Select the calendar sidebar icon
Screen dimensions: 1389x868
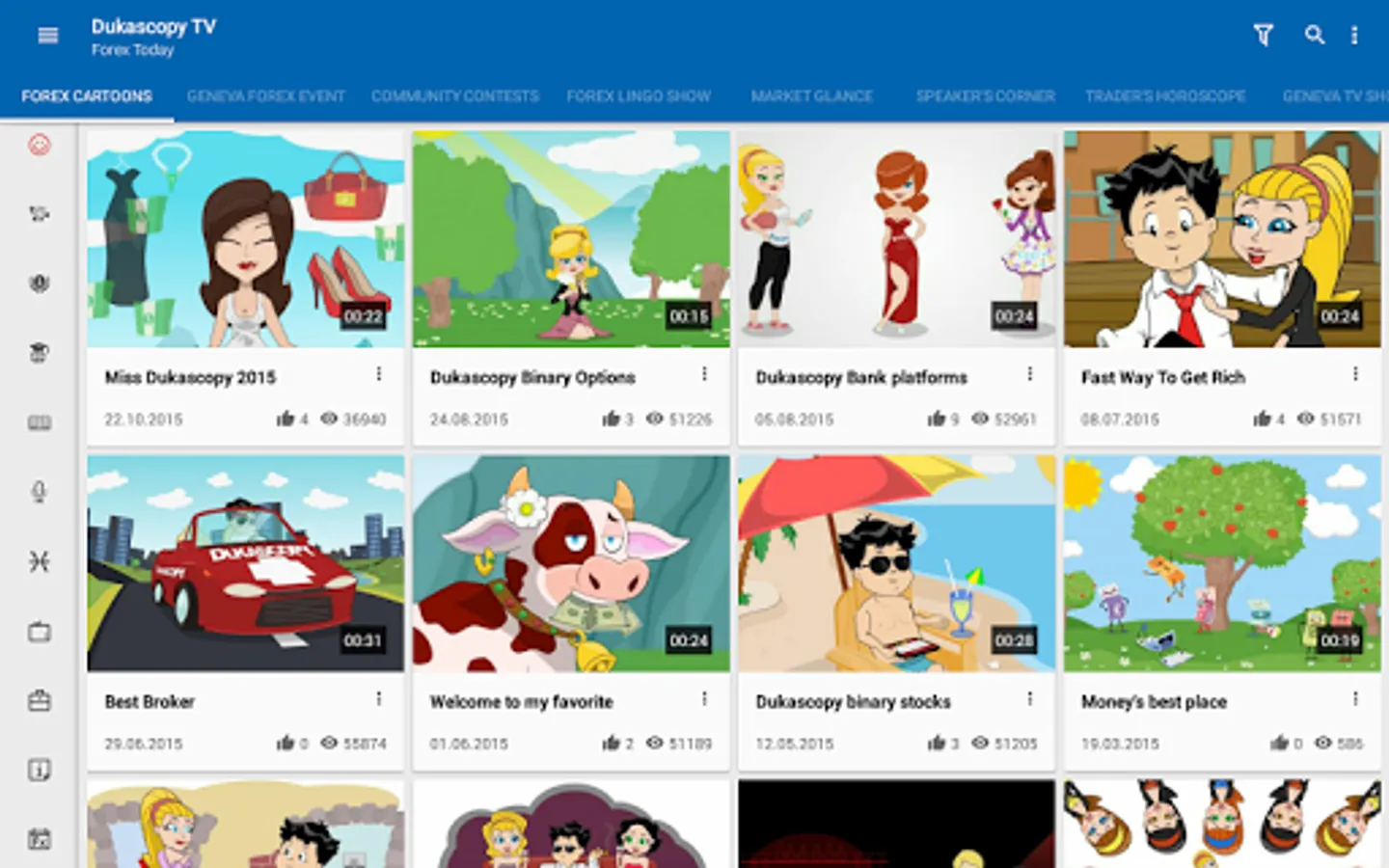coord(40,839)
